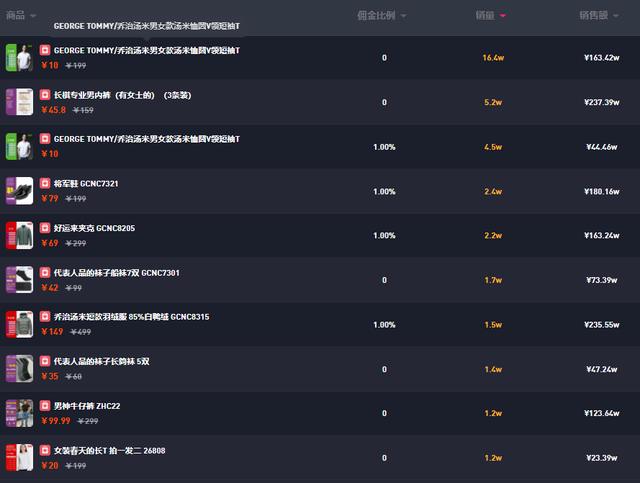Viewport: 640px width, 483px height.
Task: Open the 男神牛仔裤 ZHC22 product thumbnail
Action: [19, 413]
